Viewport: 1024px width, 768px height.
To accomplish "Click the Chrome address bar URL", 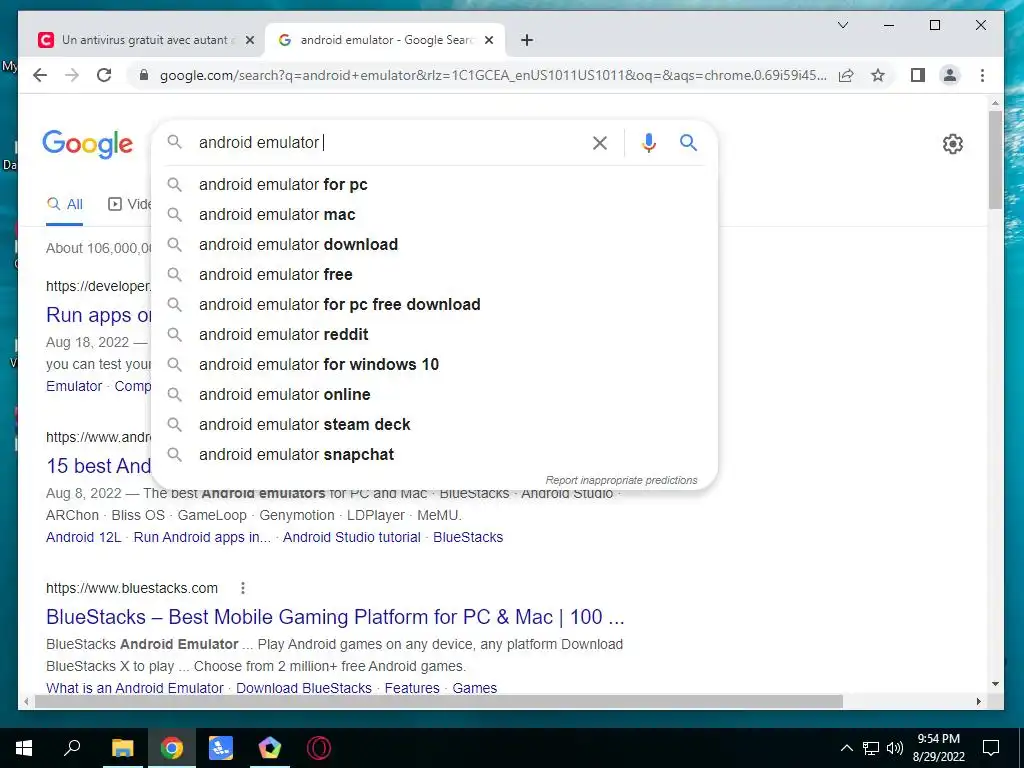I will [493, 76].
